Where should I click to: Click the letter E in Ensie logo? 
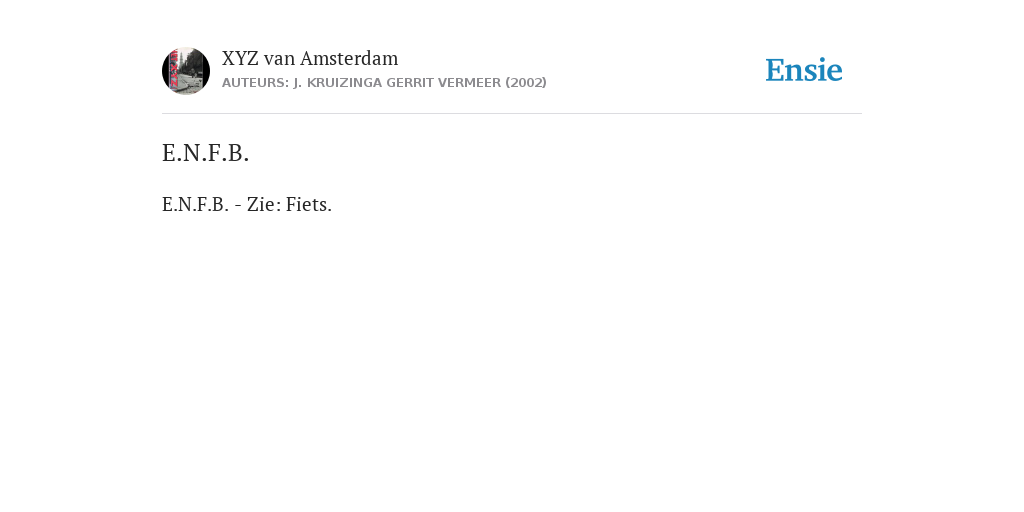775,71
